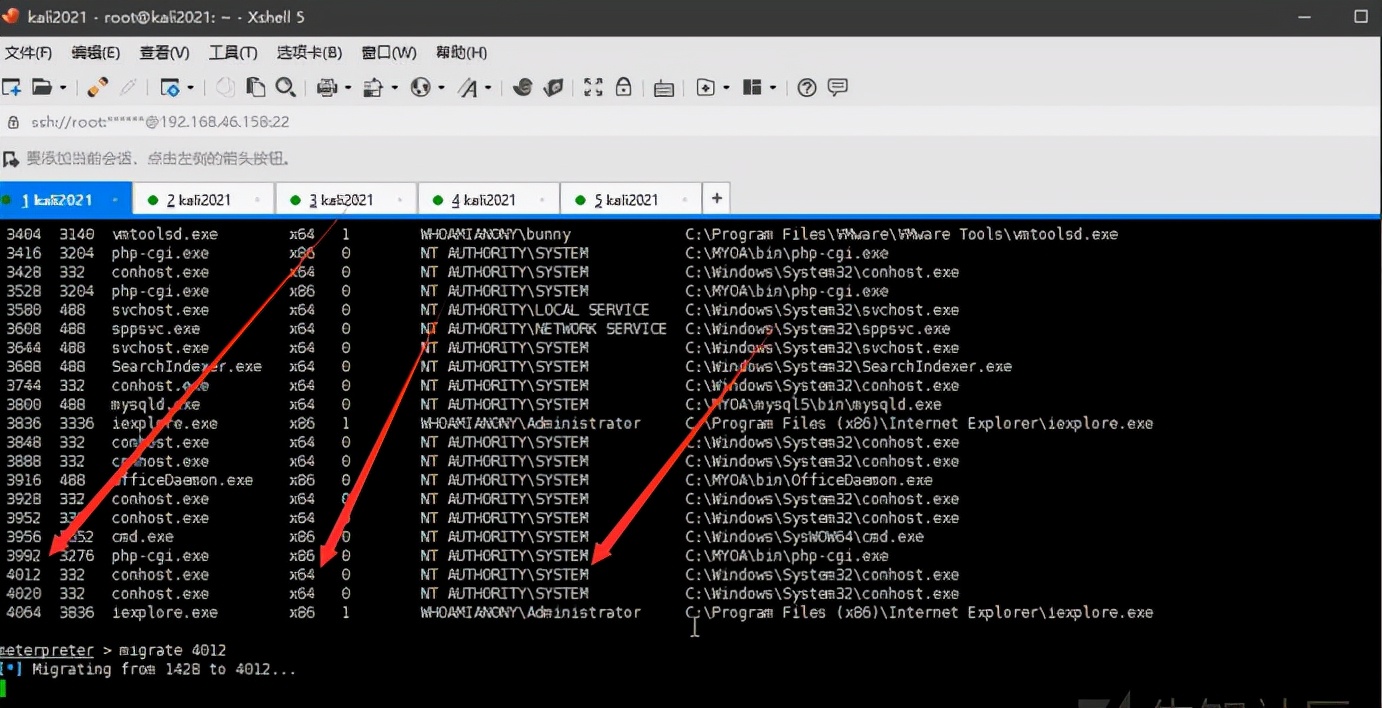1382x708 pixels.
Task: Click the 'migrate 4012' command text
Action: click(x=173, y=650)
